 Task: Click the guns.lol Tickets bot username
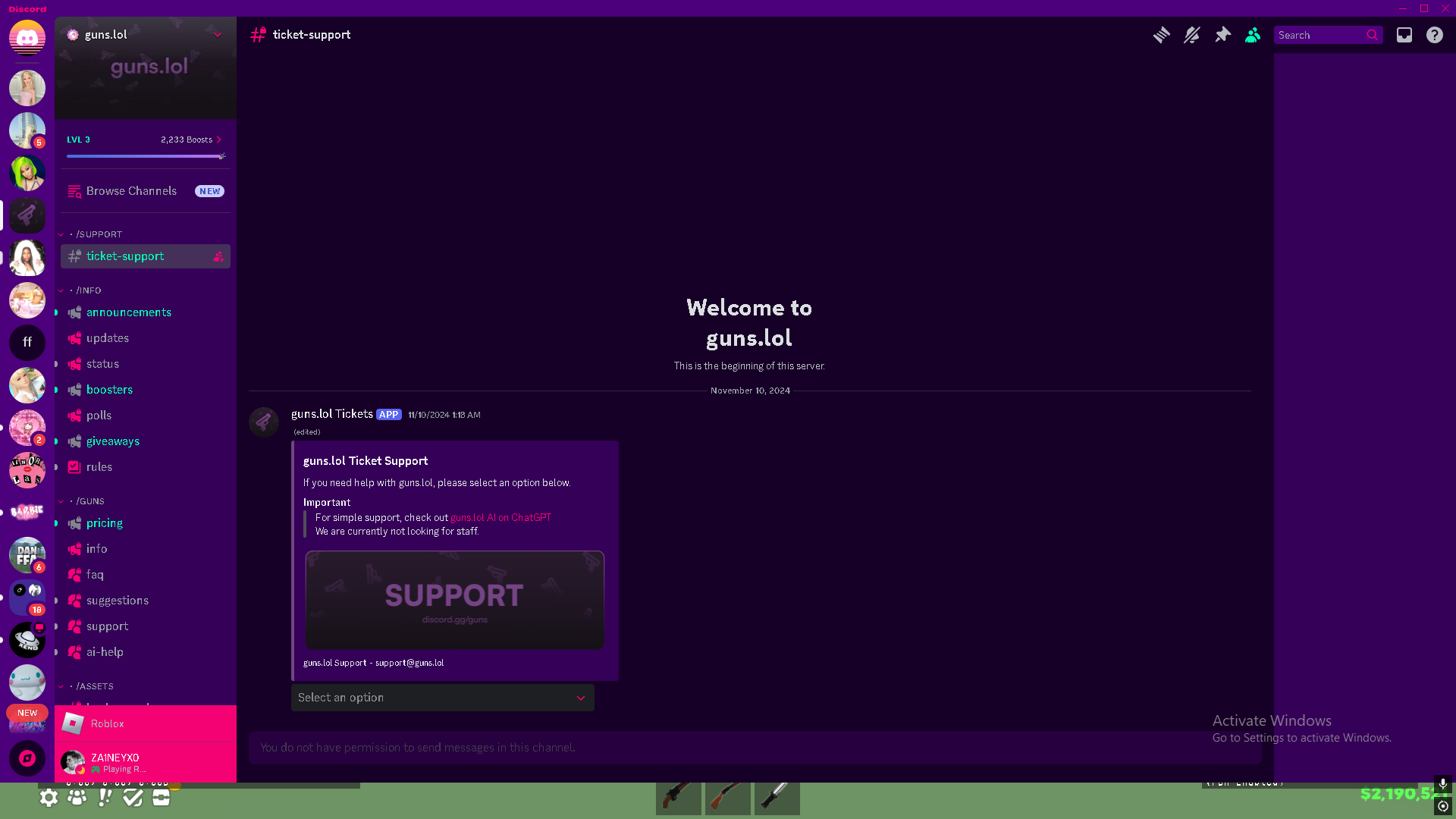[x=332, y=414]
